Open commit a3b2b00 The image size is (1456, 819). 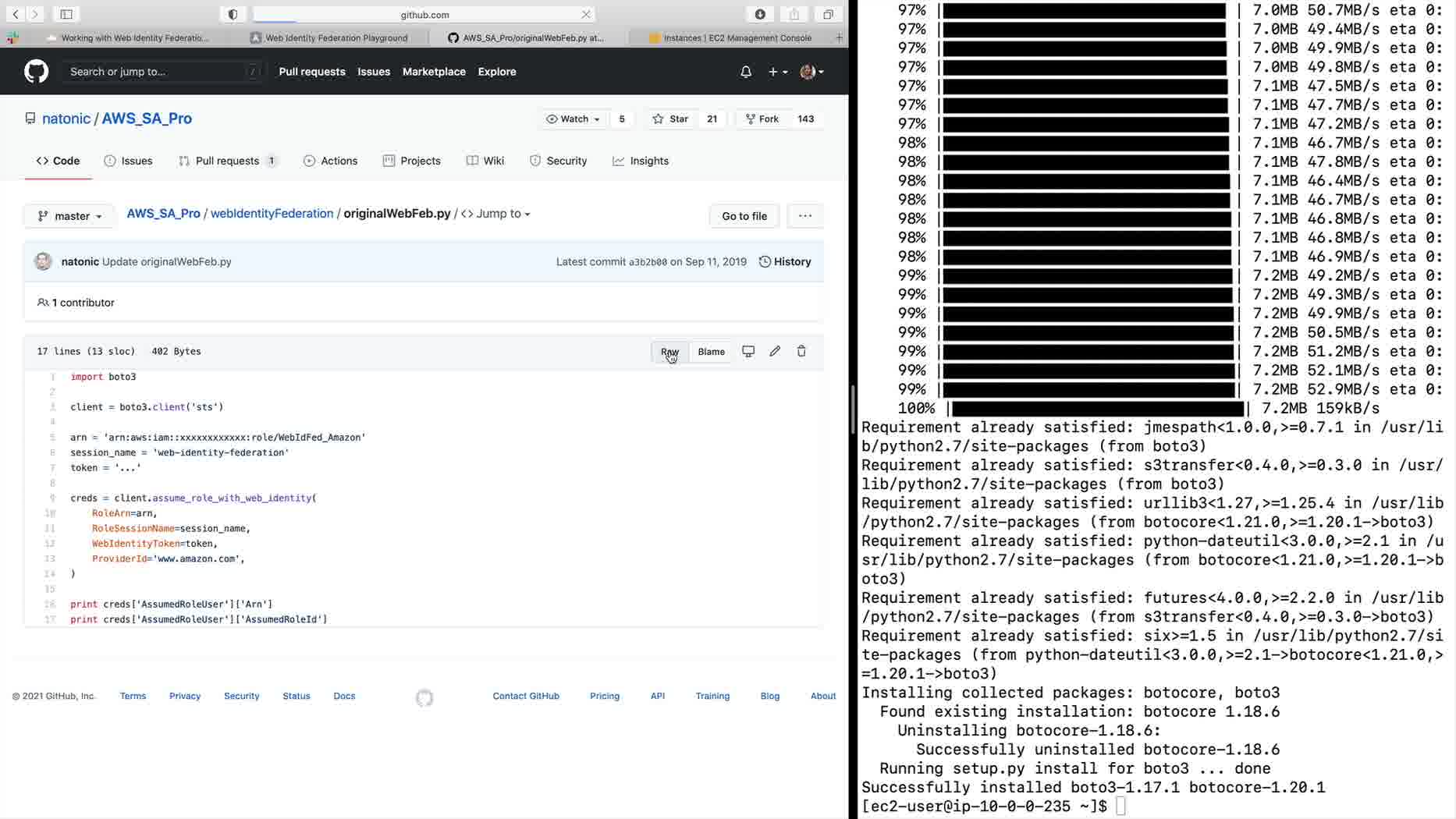(x=648, y=262)
